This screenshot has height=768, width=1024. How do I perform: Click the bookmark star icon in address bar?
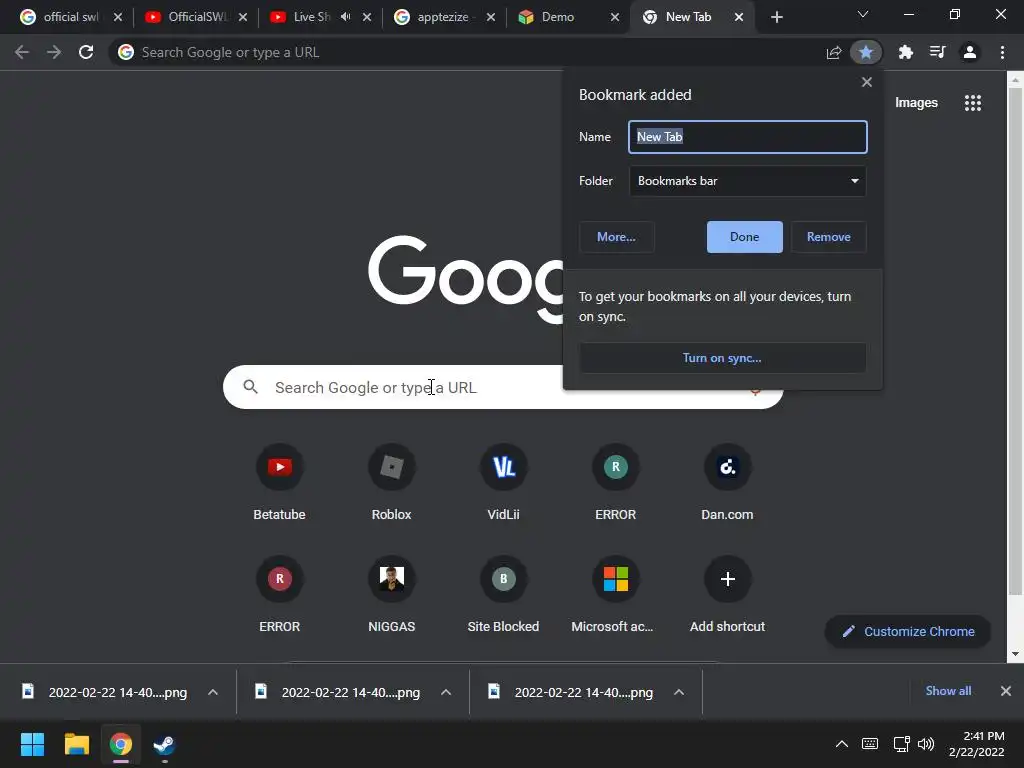865,52
